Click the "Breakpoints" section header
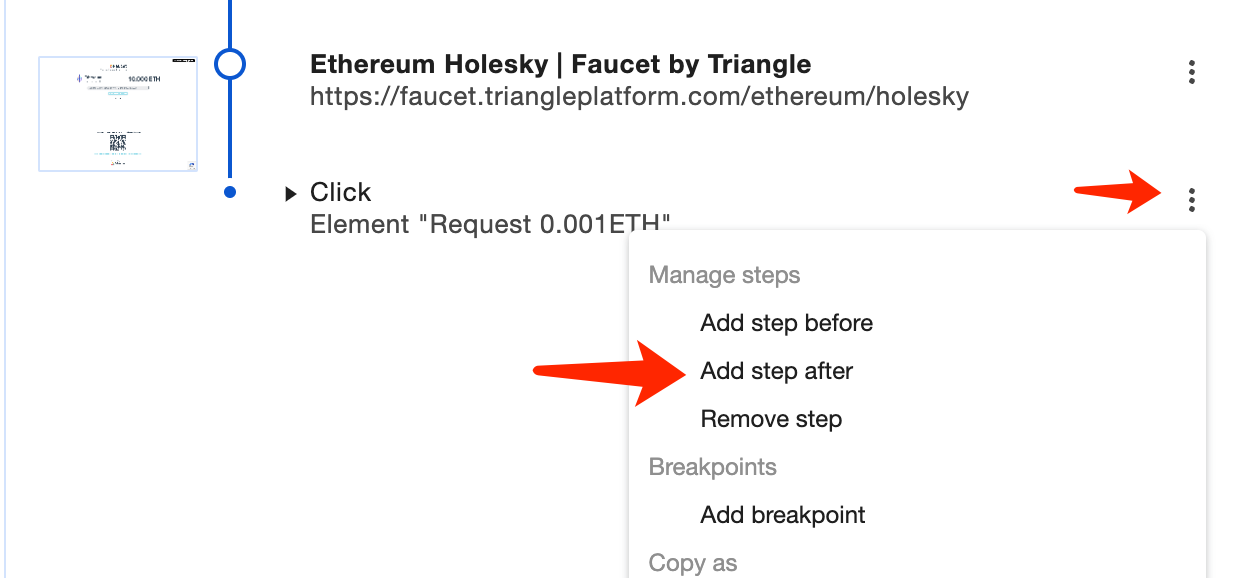The width and height of the screenshot is (1244, 578). coord(712,467)
